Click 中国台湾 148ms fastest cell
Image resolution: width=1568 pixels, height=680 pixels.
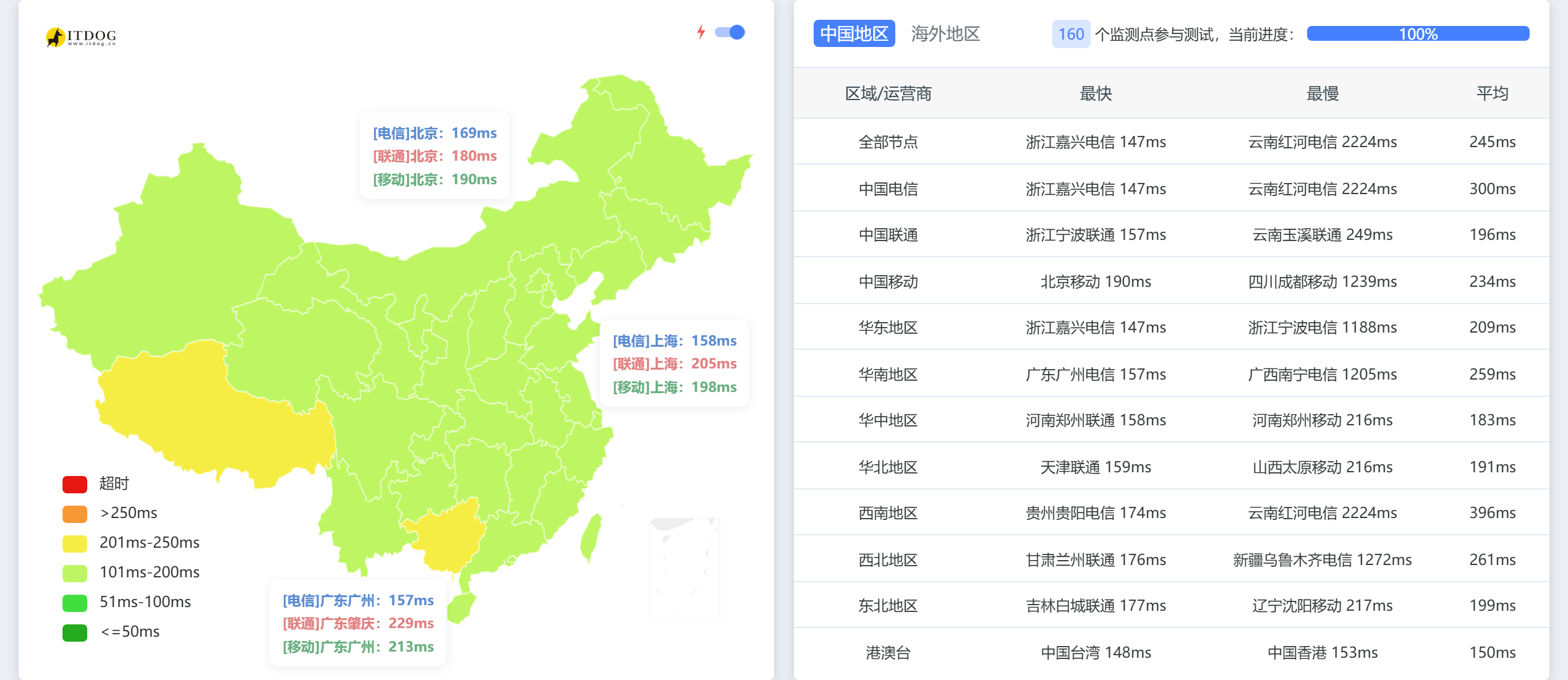tap(1096, 652)
